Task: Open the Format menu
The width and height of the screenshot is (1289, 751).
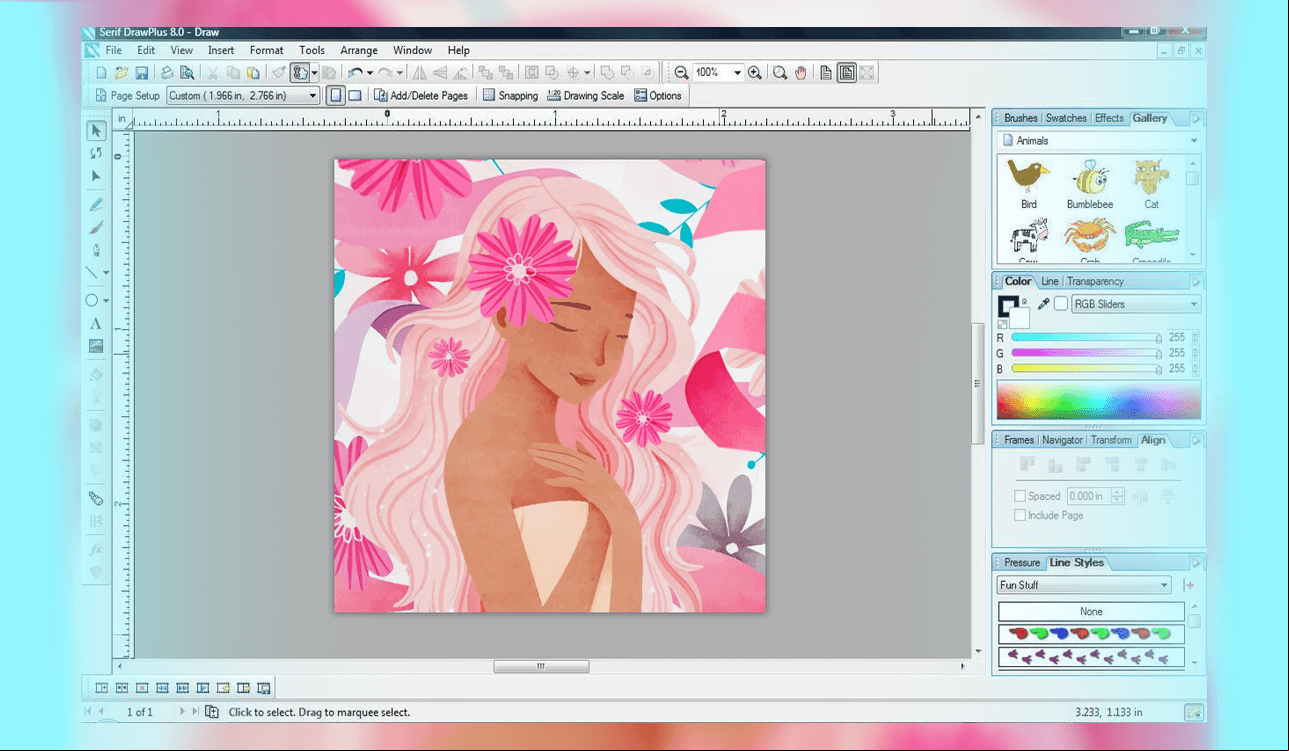Action: coord(267,50)
